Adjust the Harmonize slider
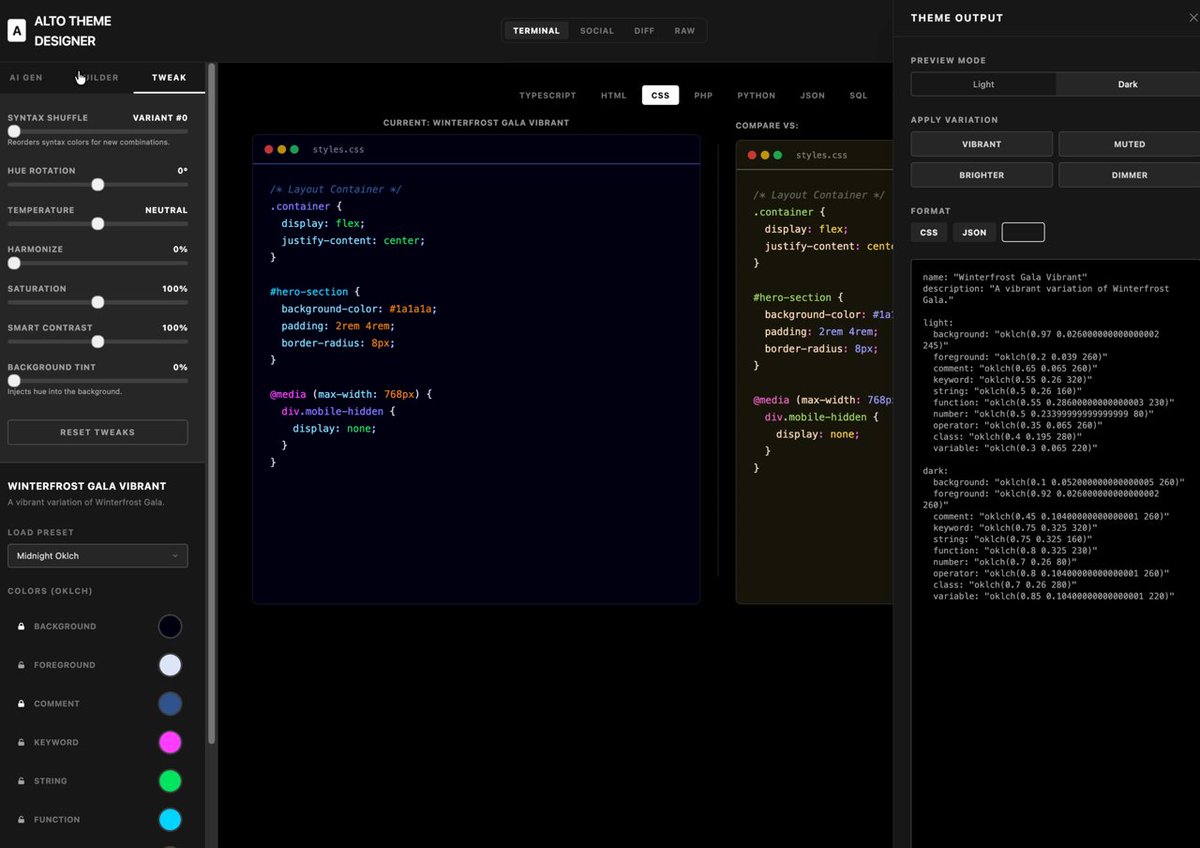Screen dimensions: 1200x848 click(97, 263)
